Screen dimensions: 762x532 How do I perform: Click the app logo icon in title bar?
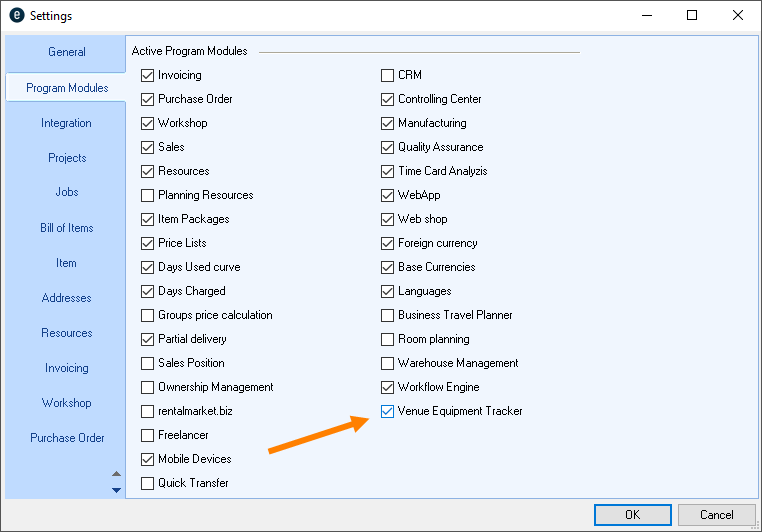click(16, 16)
